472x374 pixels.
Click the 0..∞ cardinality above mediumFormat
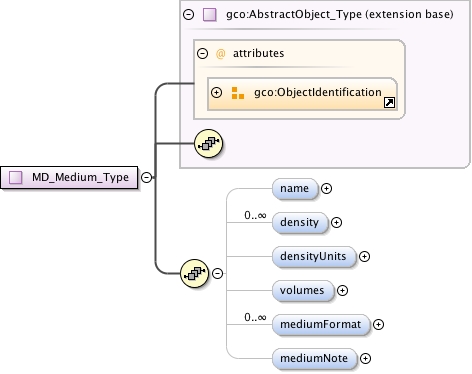pyautogui.click(x=255, y=317)
